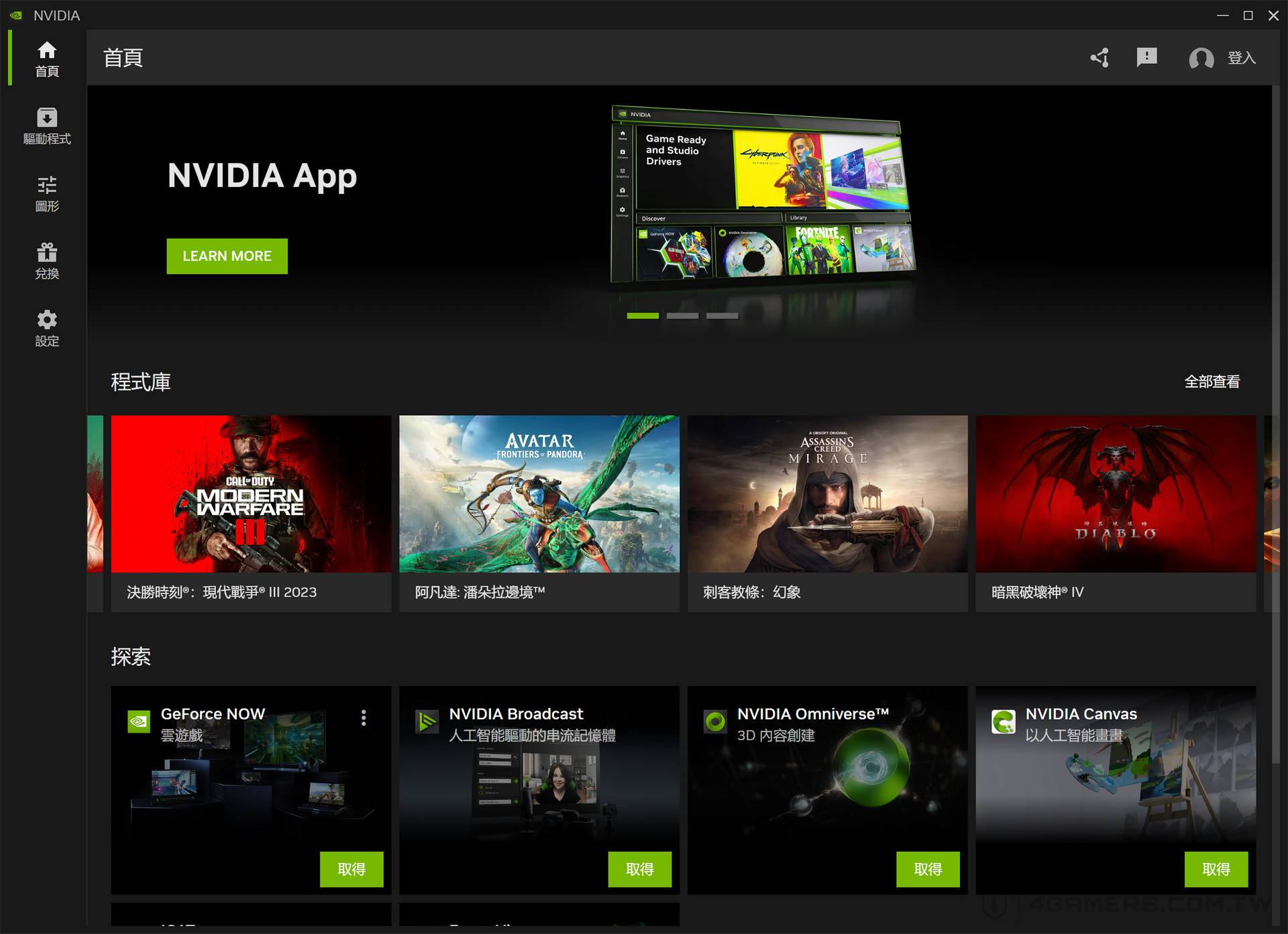Click 全部查看 to view all library
The width and height of the screenshot is (1288, 934).
tap(1212, 382)
